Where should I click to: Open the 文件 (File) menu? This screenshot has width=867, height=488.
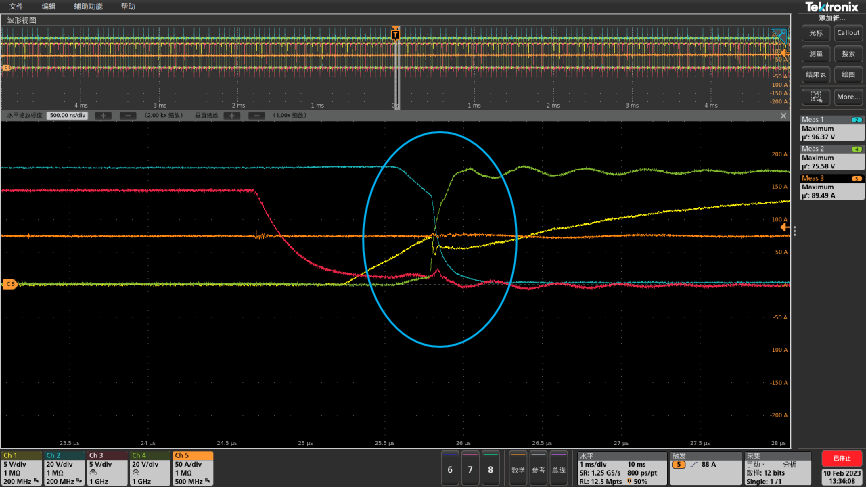tap(15, 5)
